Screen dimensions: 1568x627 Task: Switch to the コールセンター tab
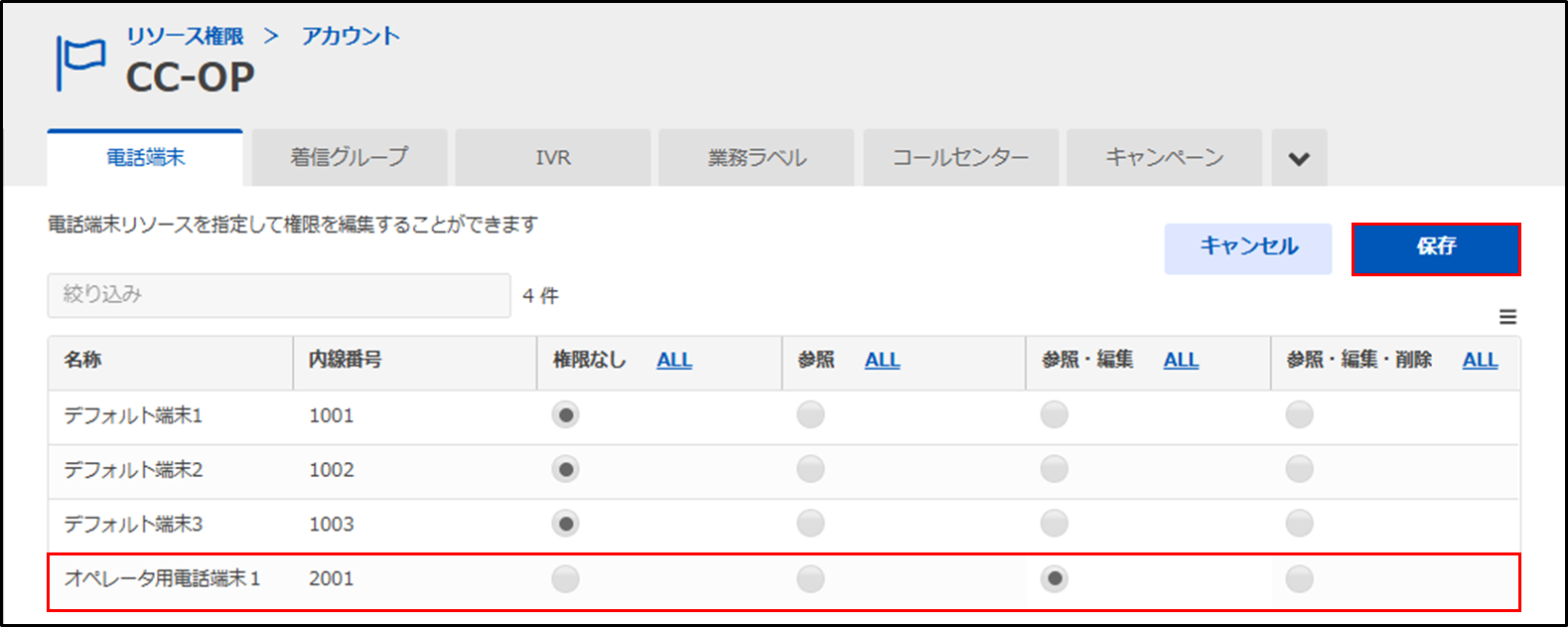(x=960, y=158)
